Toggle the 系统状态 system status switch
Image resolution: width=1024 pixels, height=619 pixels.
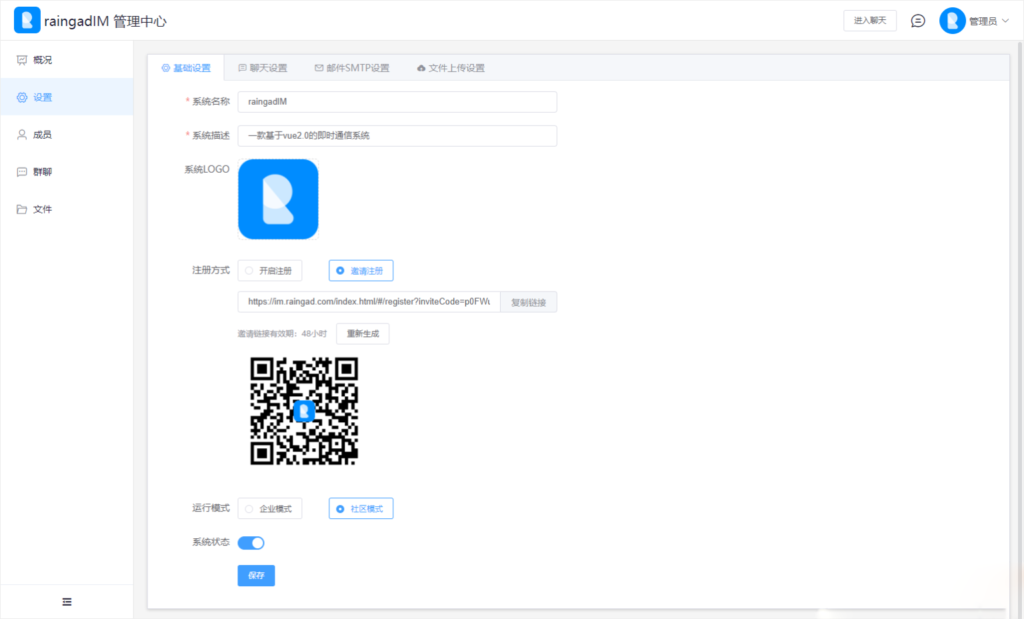coord(252,542)
